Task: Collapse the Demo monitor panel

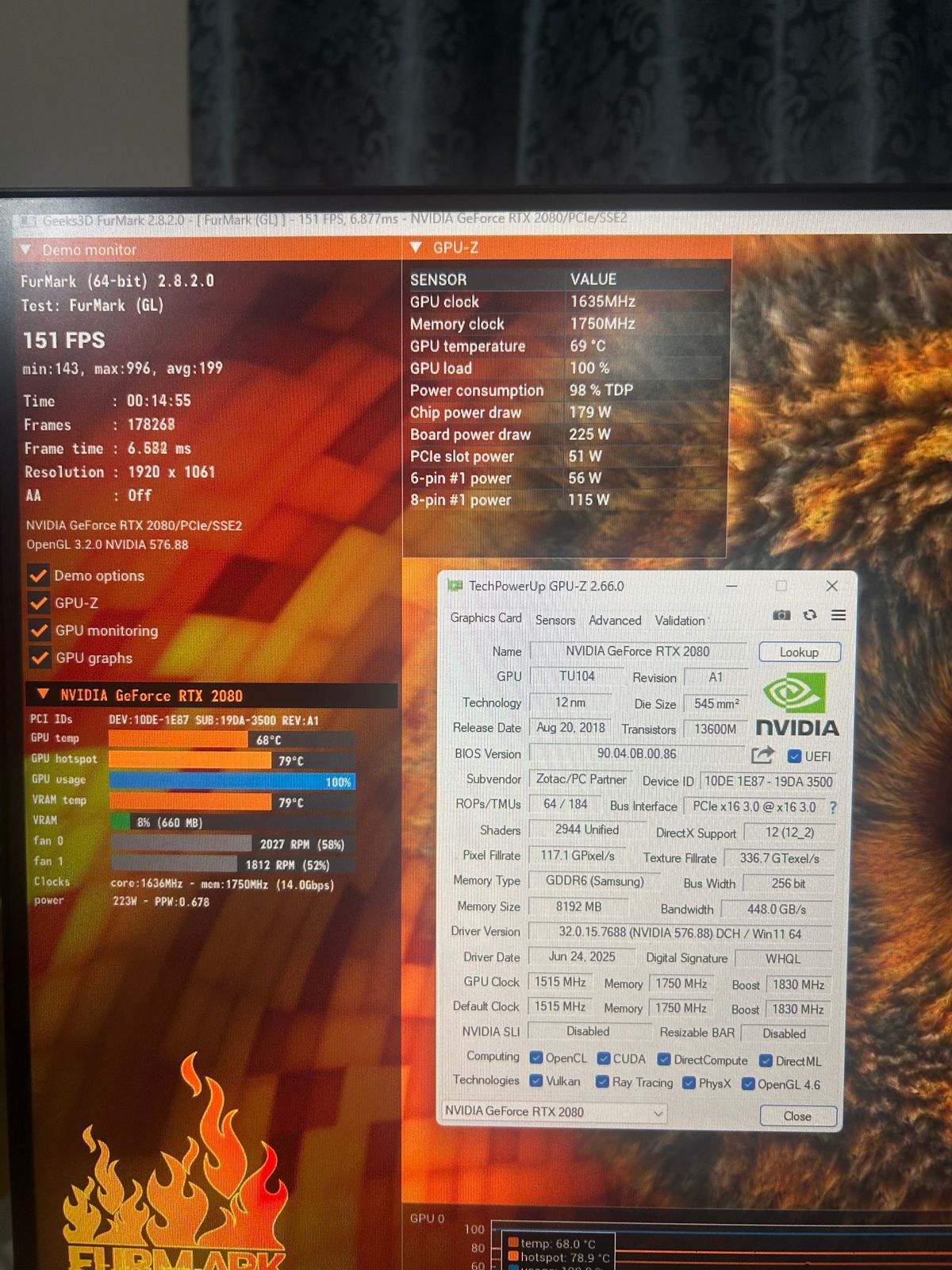Action: click(x=25, y=249)
